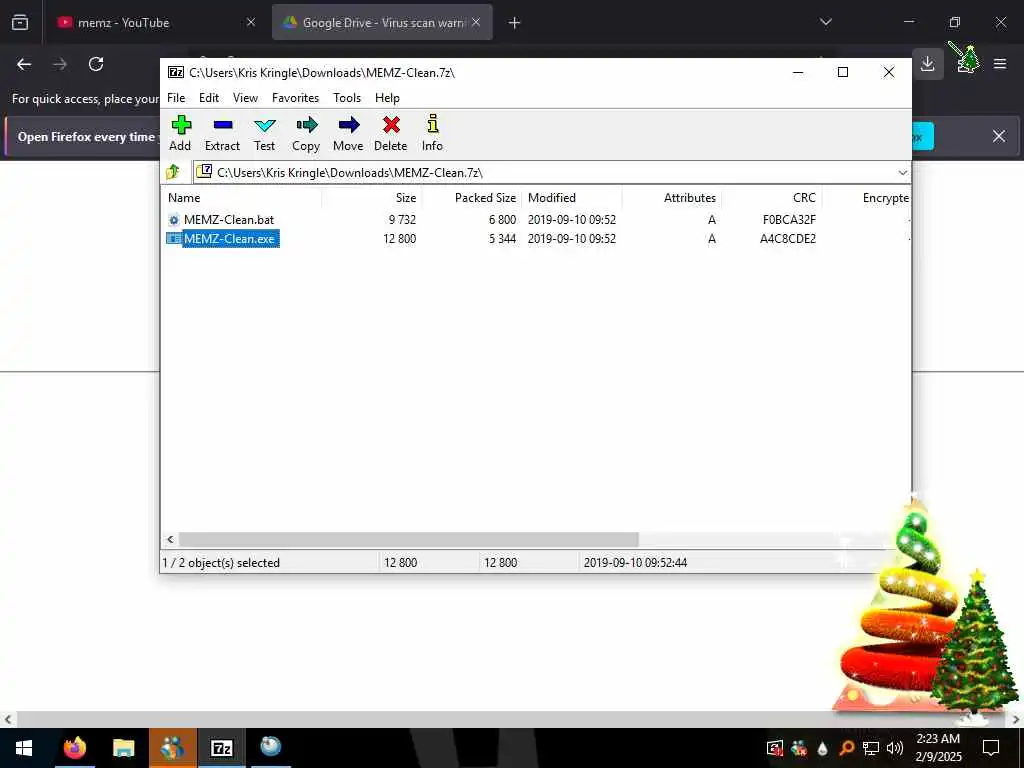The width and height of the screenshot is (1024, 768).
Task: Open the Tools menu in 7-Zip
Action: [x=347, y=98]
